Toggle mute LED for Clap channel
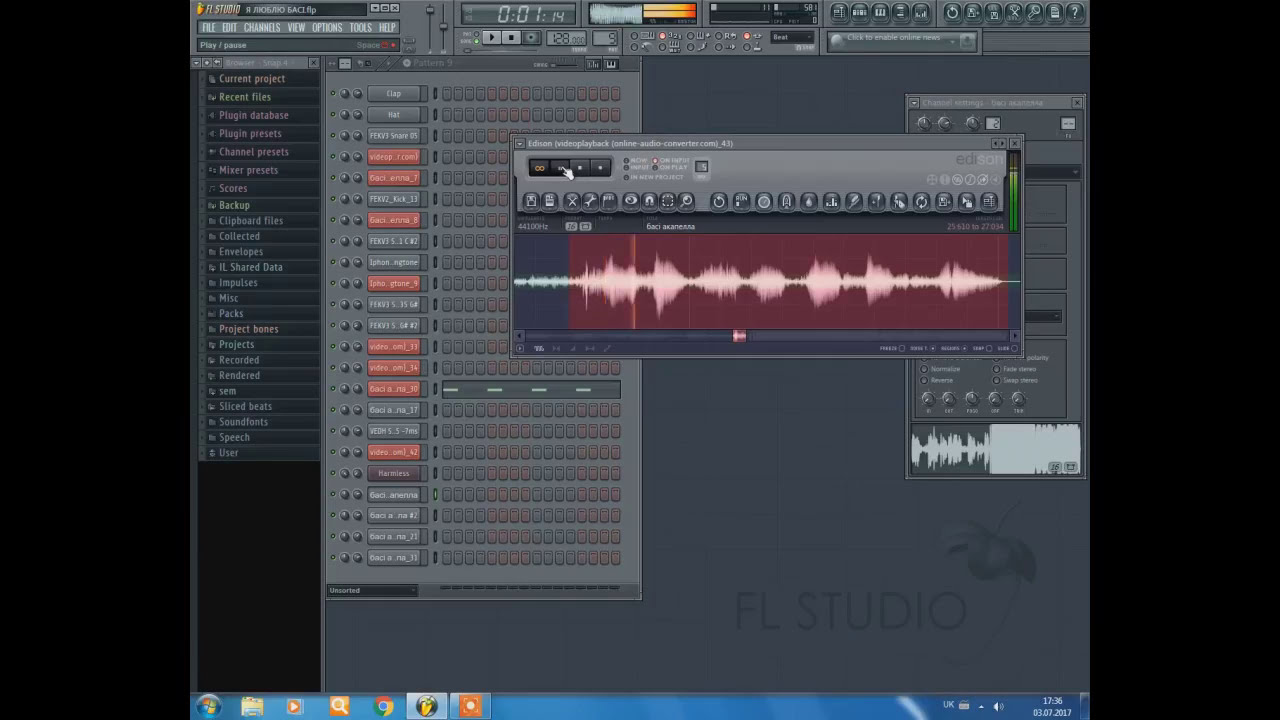 (x=333, y=94)
